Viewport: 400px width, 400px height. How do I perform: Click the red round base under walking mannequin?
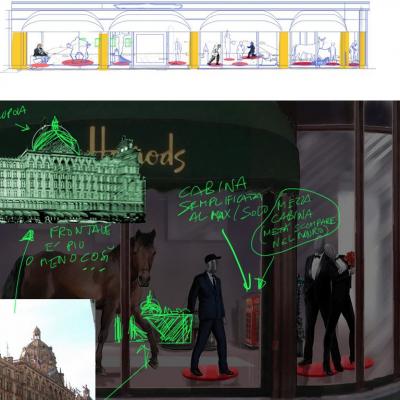[x=210, y=373]
